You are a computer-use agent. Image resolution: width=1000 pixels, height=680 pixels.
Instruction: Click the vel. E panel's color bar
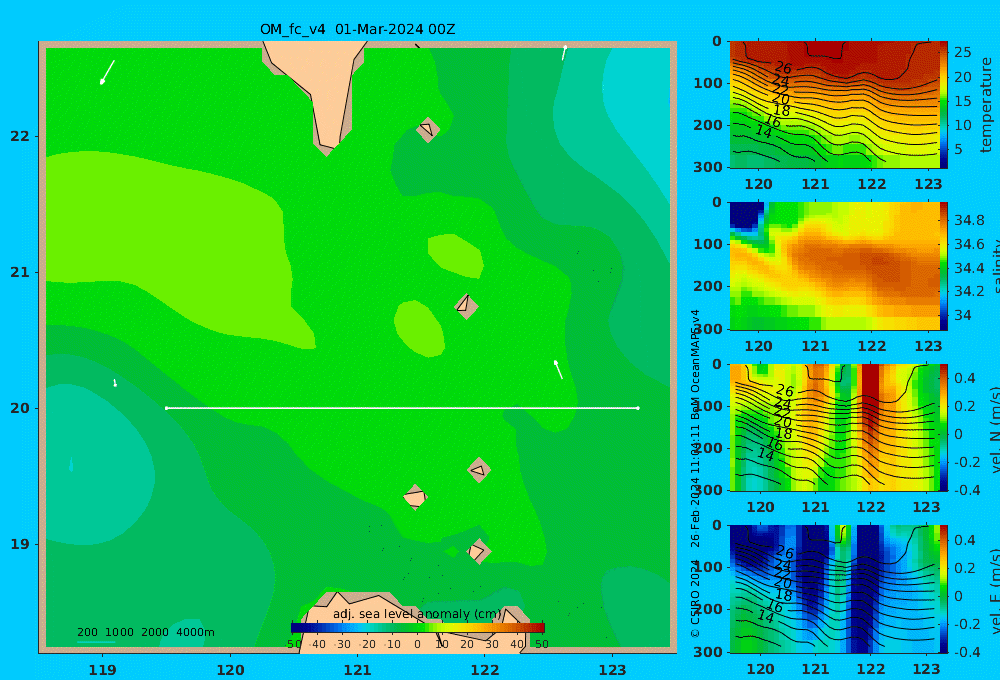(944, 589)
